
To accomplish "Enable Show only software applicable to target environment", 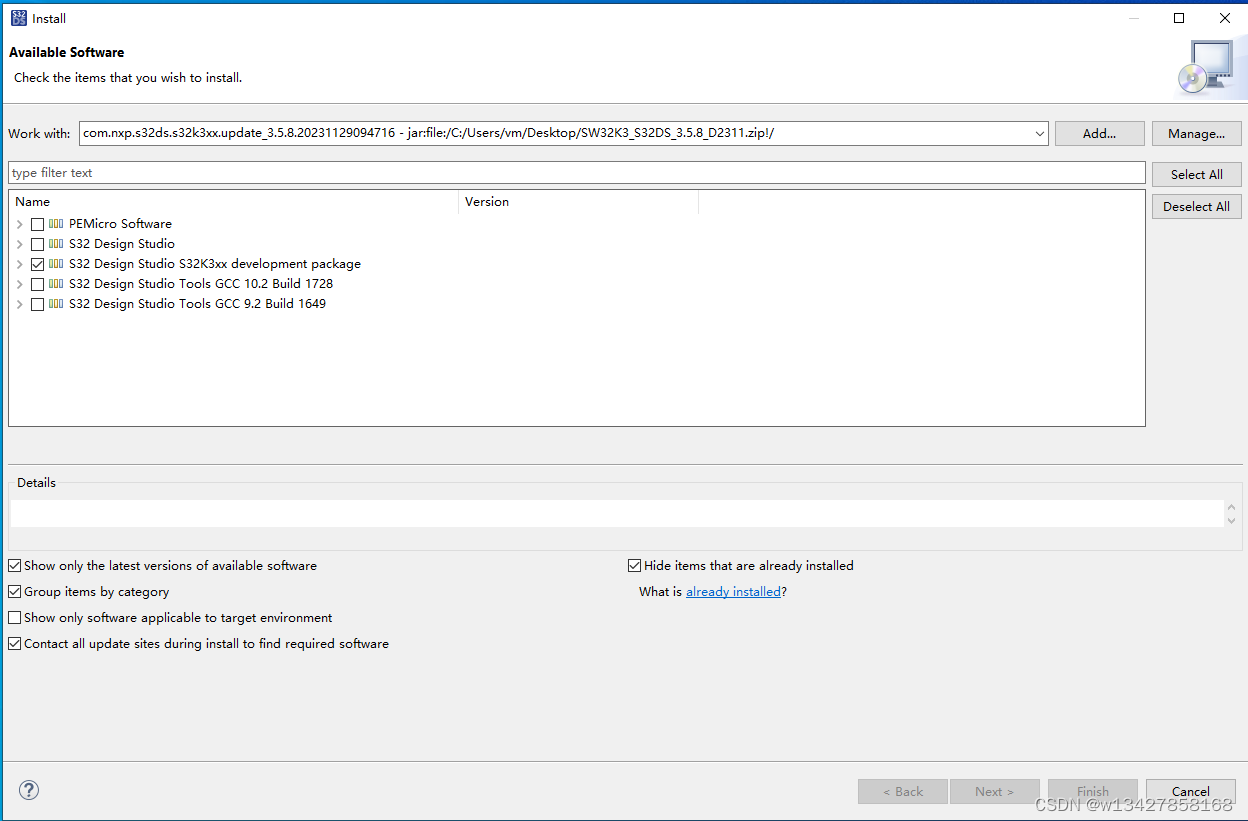I will coord(15,618).
